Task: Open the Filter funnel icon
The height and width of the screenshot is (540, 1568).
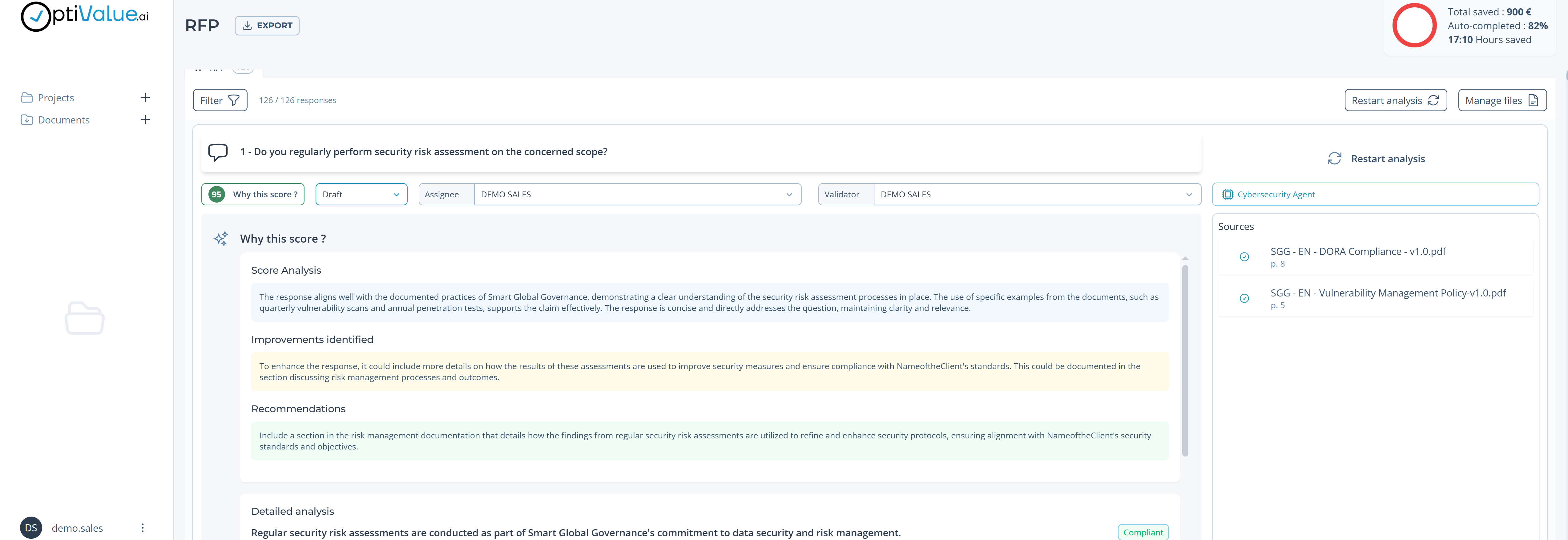Action: [x=234, y=100]
